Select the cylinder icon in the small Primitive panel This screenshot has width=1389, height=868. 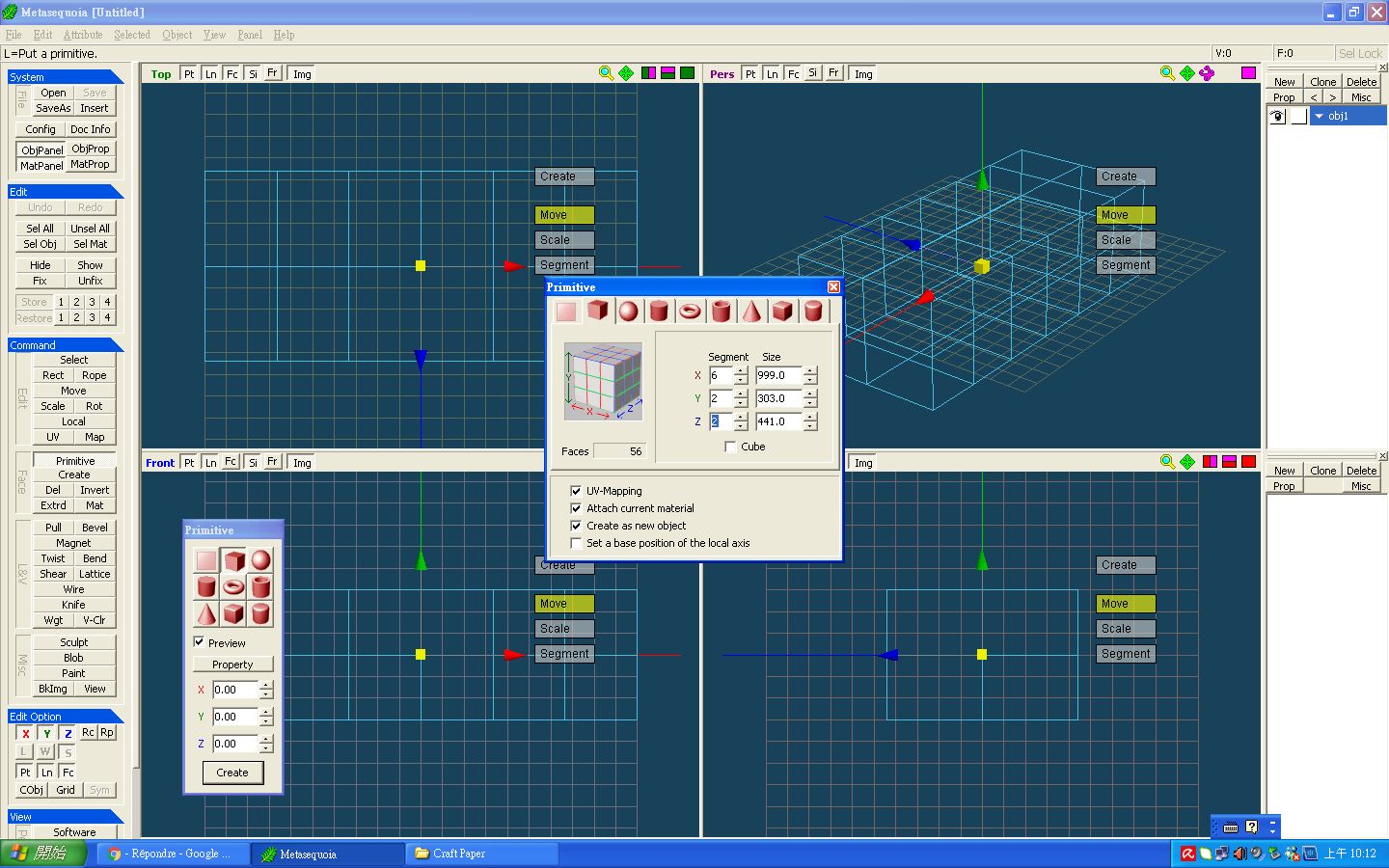[206, 586]
